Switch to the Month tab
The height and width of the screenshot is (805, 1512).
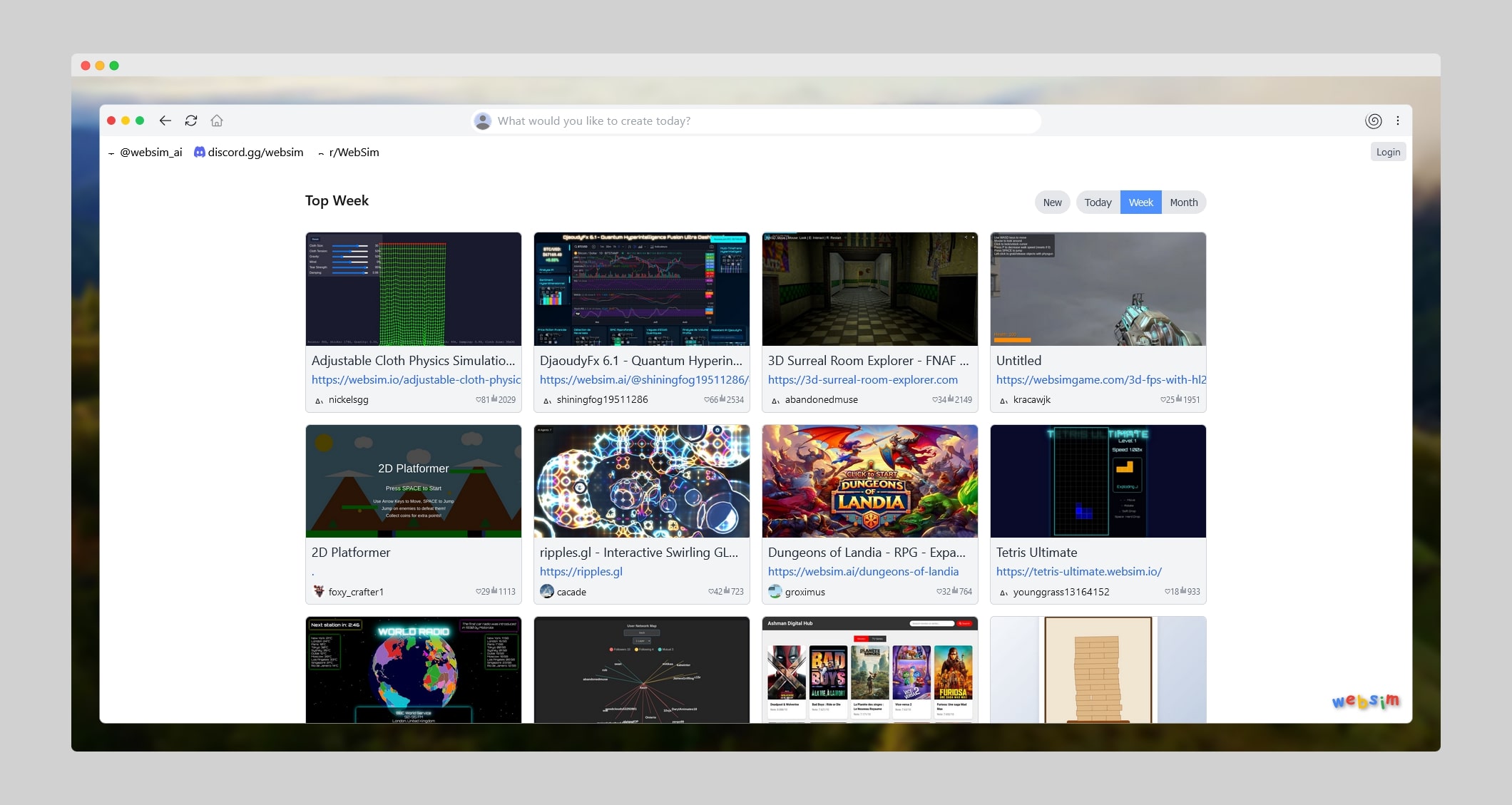click(1184, 202)
